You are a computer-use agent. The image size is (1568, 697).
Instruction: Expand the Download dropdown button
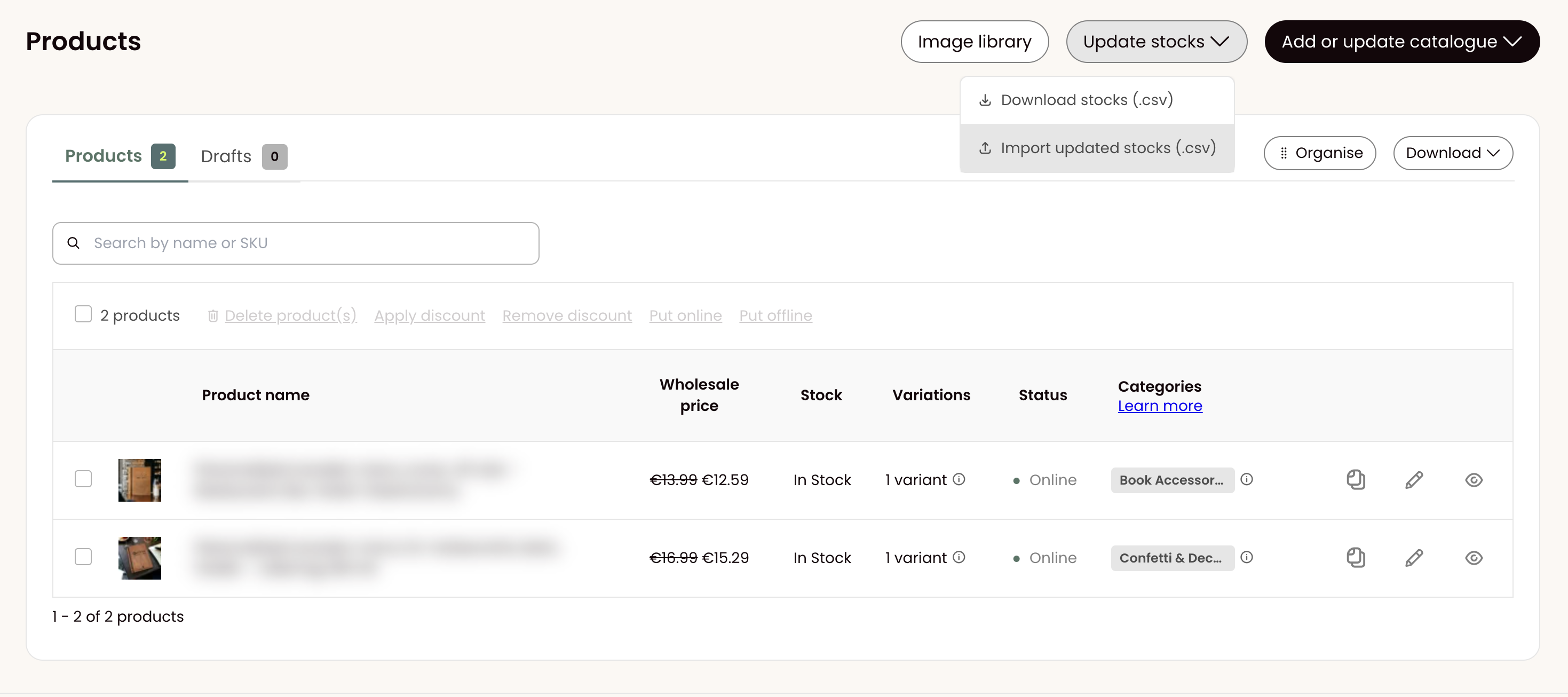(x=1452, y=153)
